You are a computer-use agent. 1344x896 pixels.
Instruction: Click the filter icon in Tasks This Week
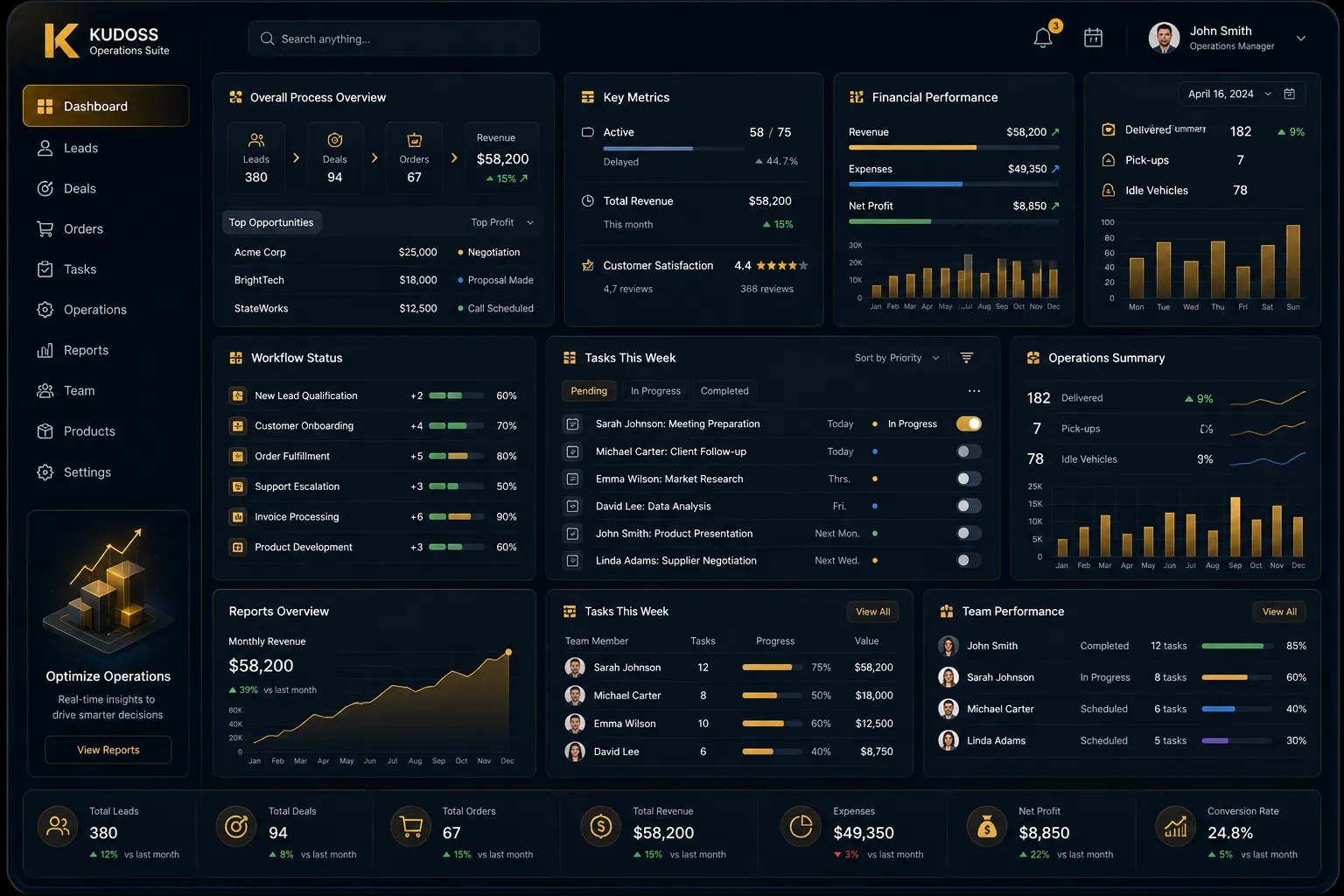(x=966, y=357)
